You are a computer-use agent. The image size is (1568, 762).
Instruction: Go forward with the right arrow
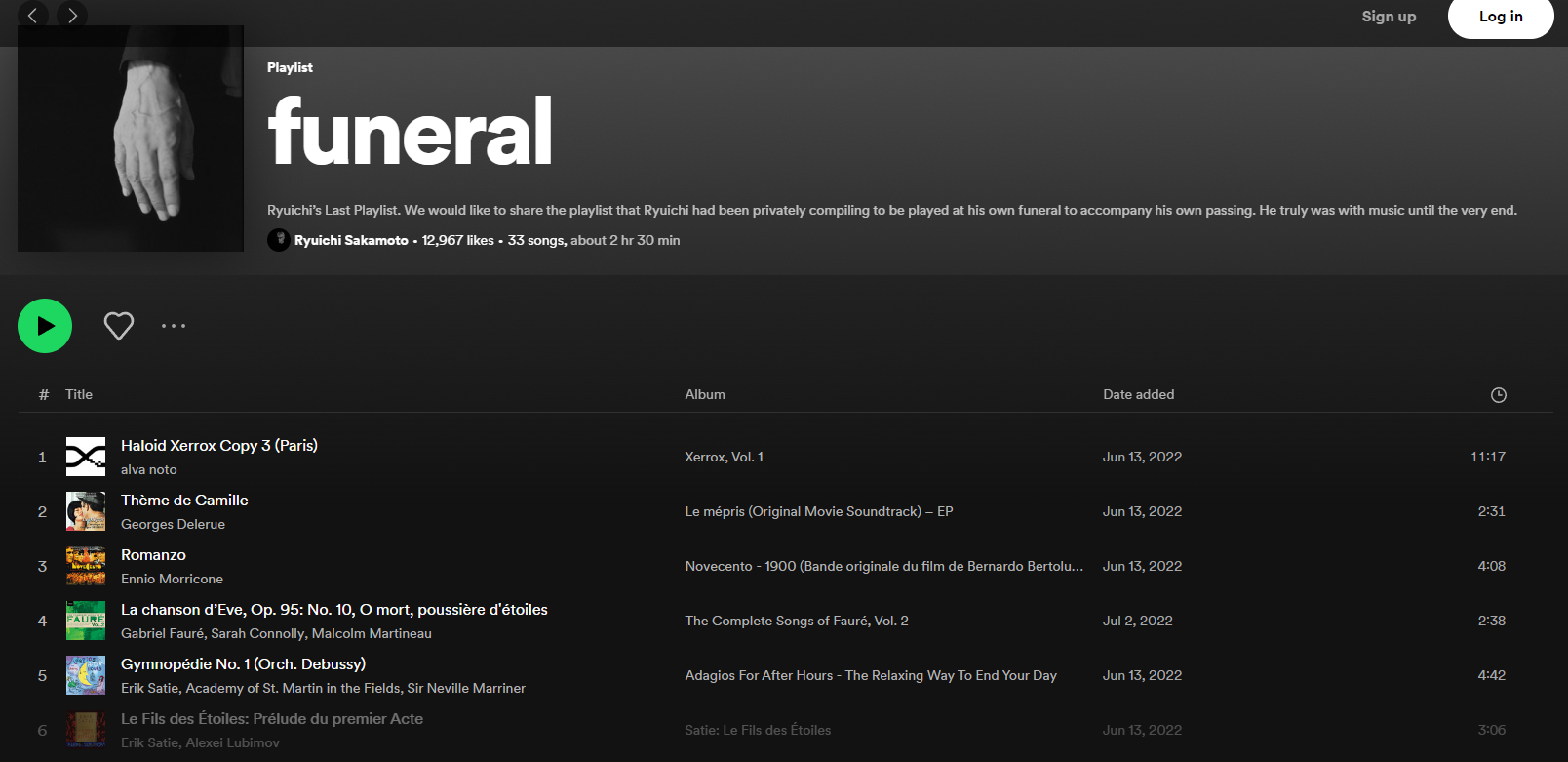point(72,15)
